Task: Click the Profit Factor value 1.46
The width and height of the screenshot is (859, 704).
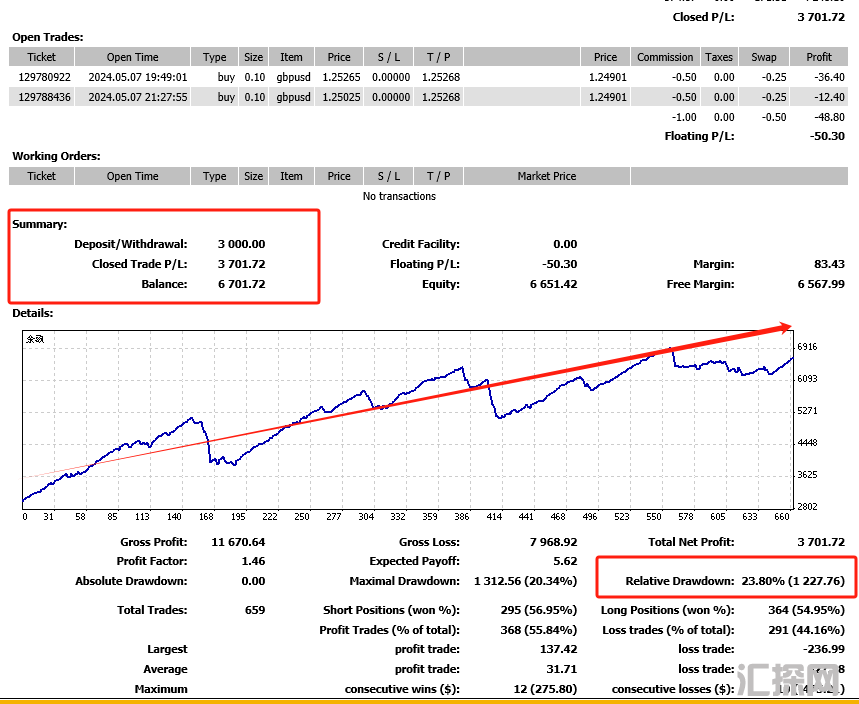Action: [x=252, y=561]
